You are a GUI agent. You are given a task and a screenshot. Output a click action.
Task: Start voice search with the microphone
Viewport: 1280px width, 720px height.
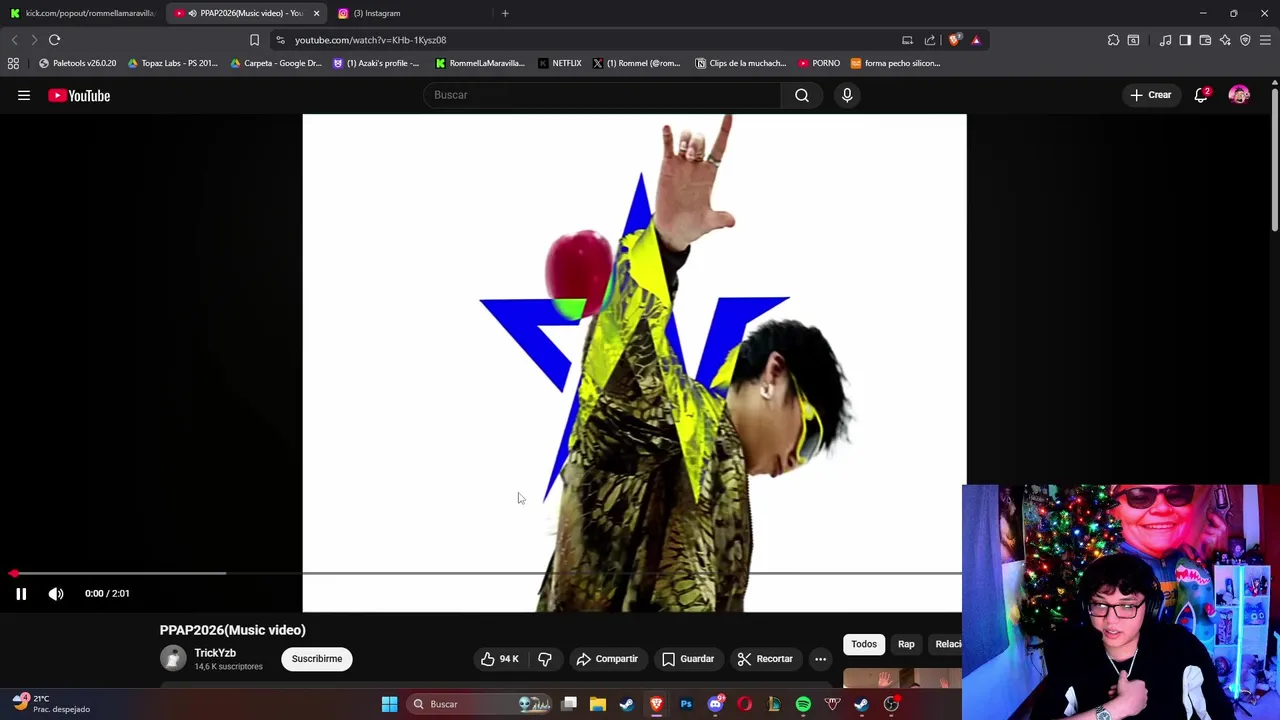point(847,95)
